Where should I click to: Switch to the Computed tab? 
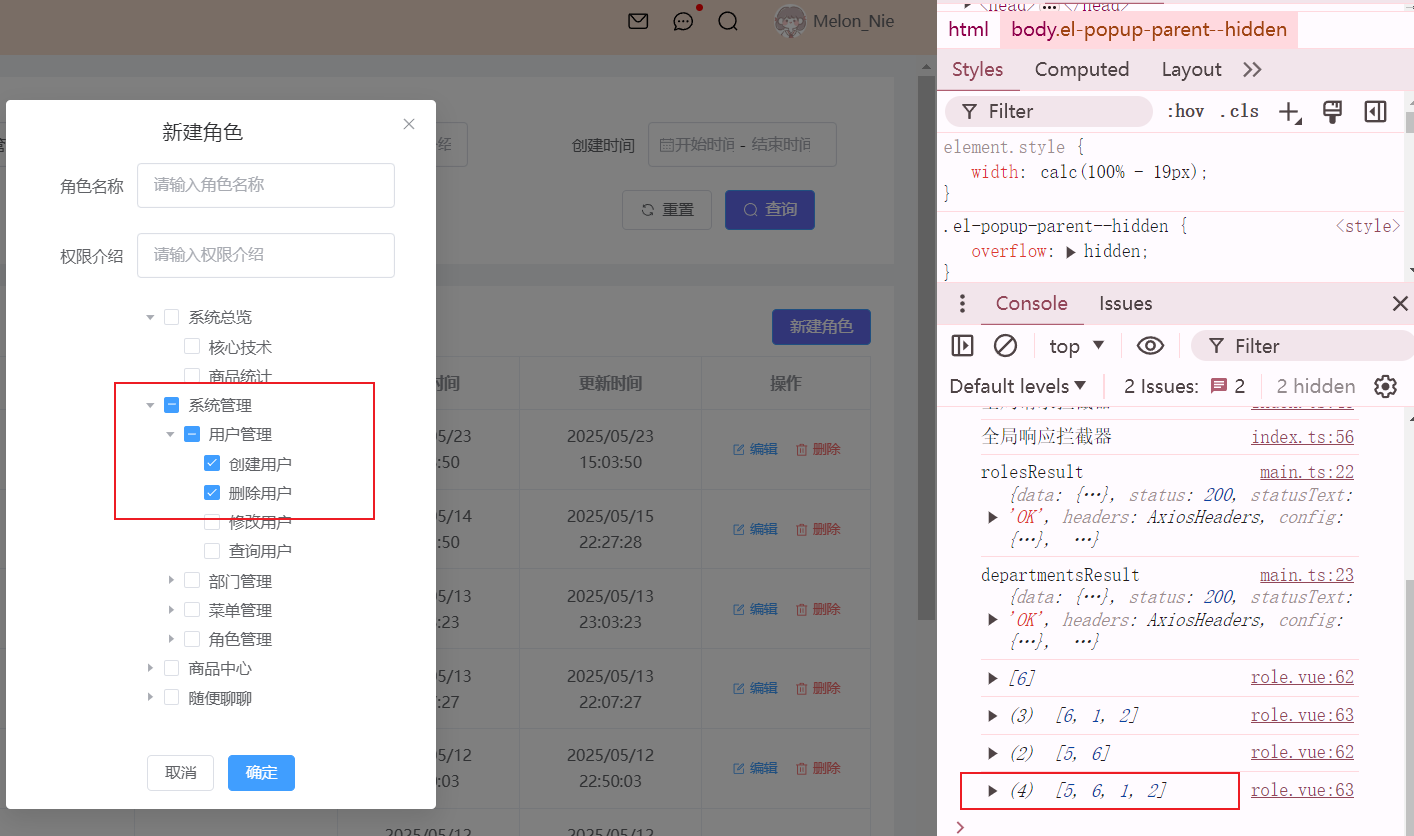point(1082,69)
